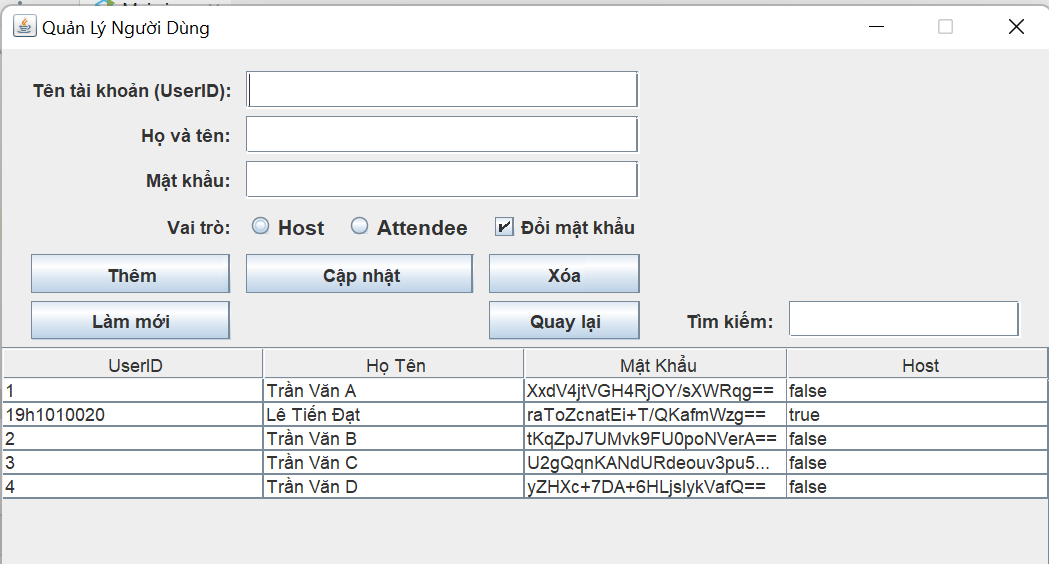Select the Trần Văn C table row

tap(525, 463)
